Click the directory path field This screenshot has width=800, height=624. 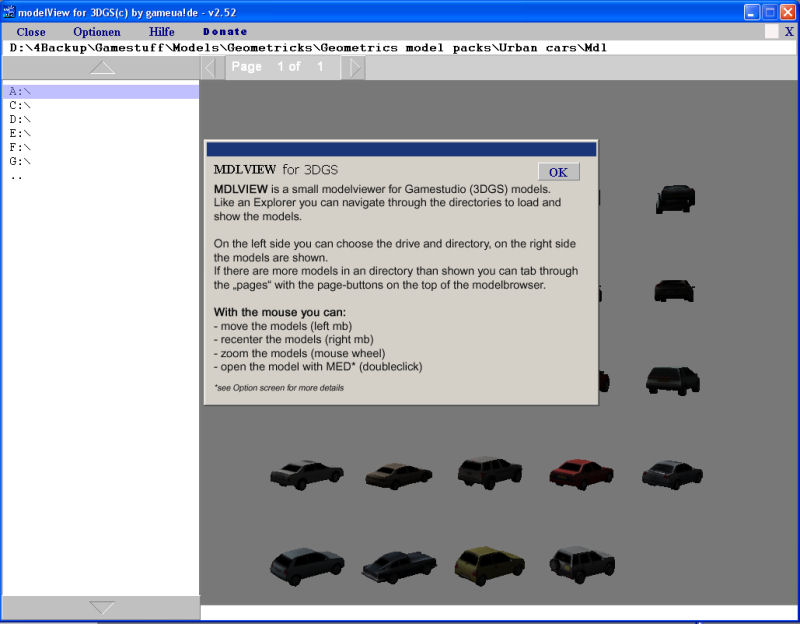point(399,48)
